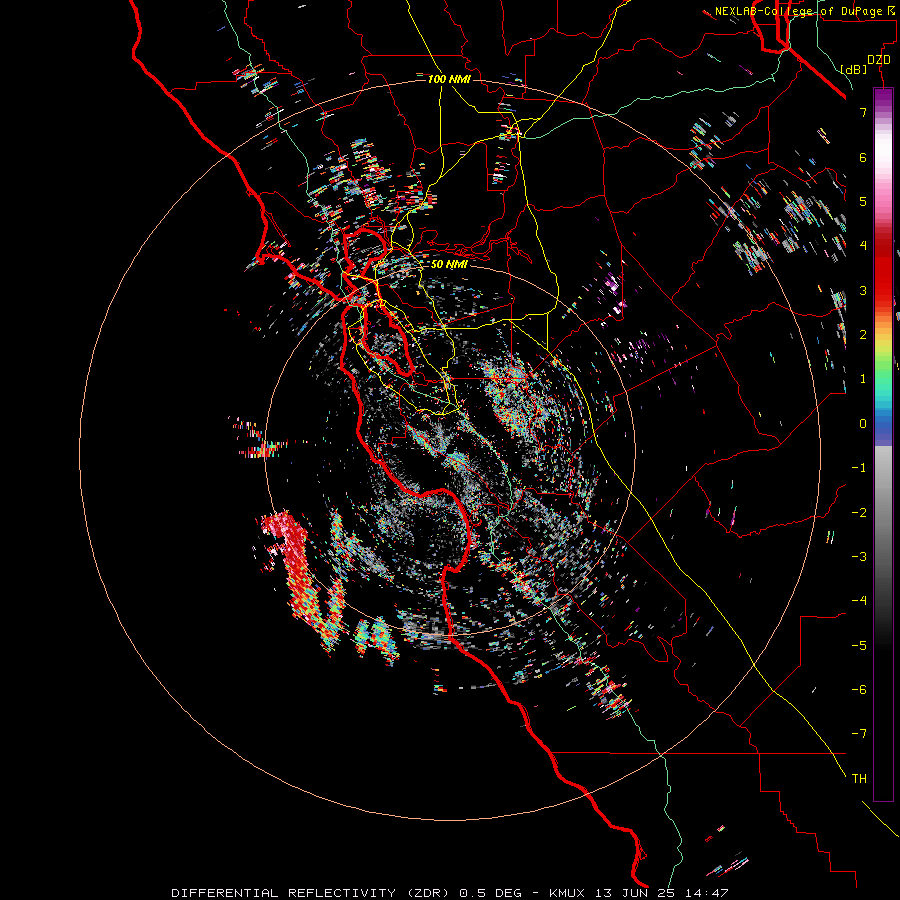Click the 2 value on the color scale
Viewport: 900px width, 900px height.
coord(863,335)
